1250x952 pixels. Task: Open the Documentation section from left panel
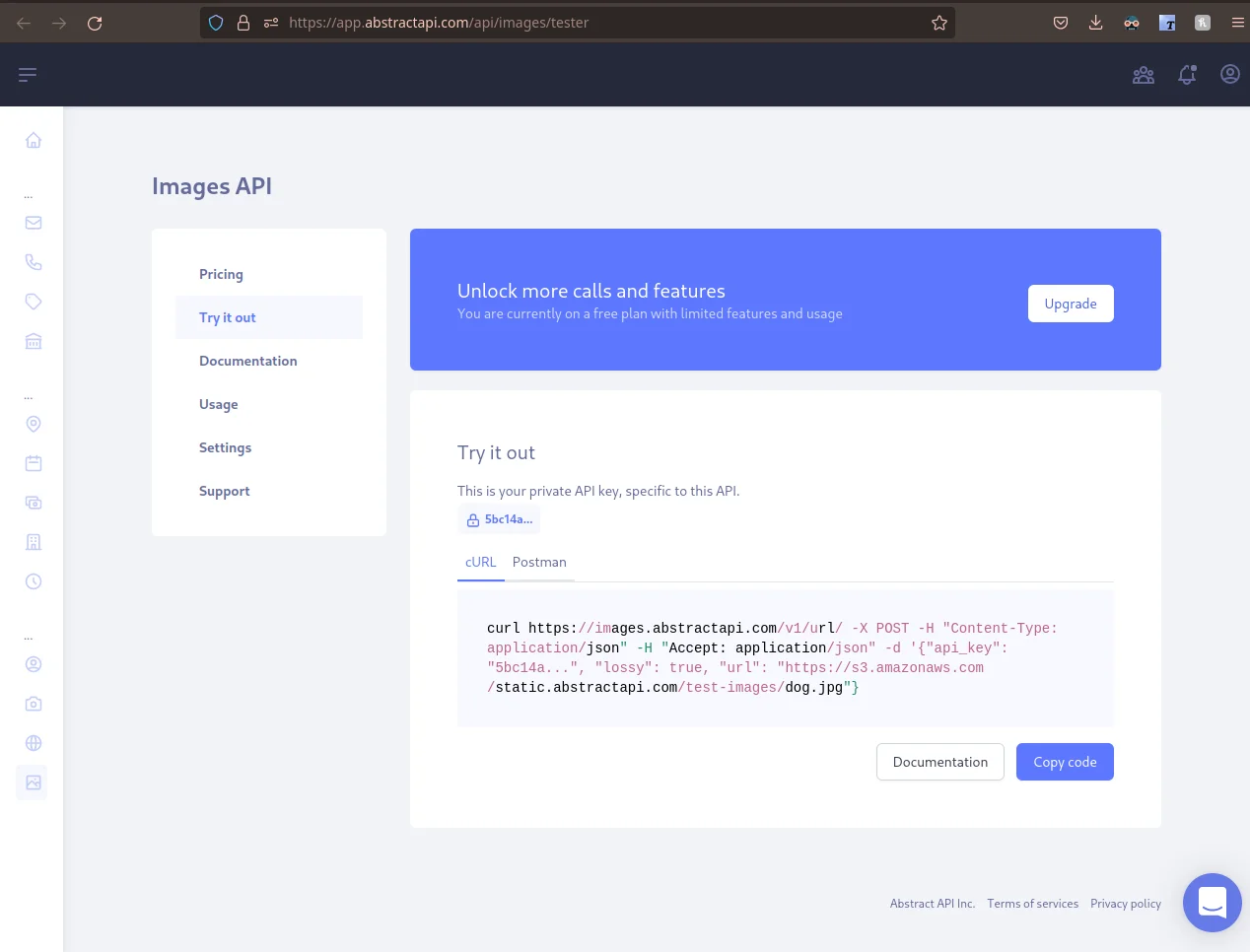point(247,361)
